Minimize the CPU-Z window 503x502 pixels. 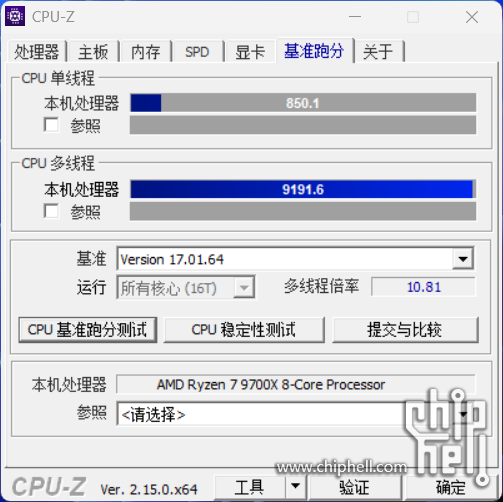point(355,17)
